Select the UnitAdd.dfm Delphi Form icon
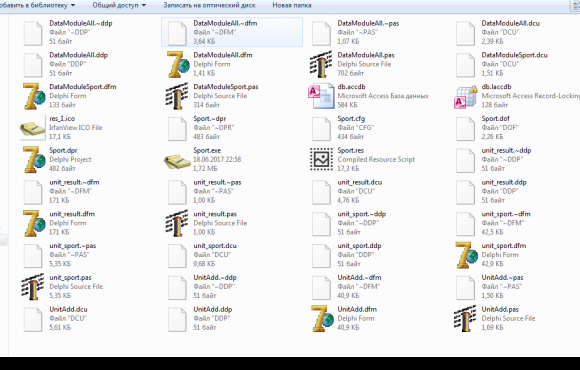The width and height of the screenshot is (580, 370). pos(322,319)
